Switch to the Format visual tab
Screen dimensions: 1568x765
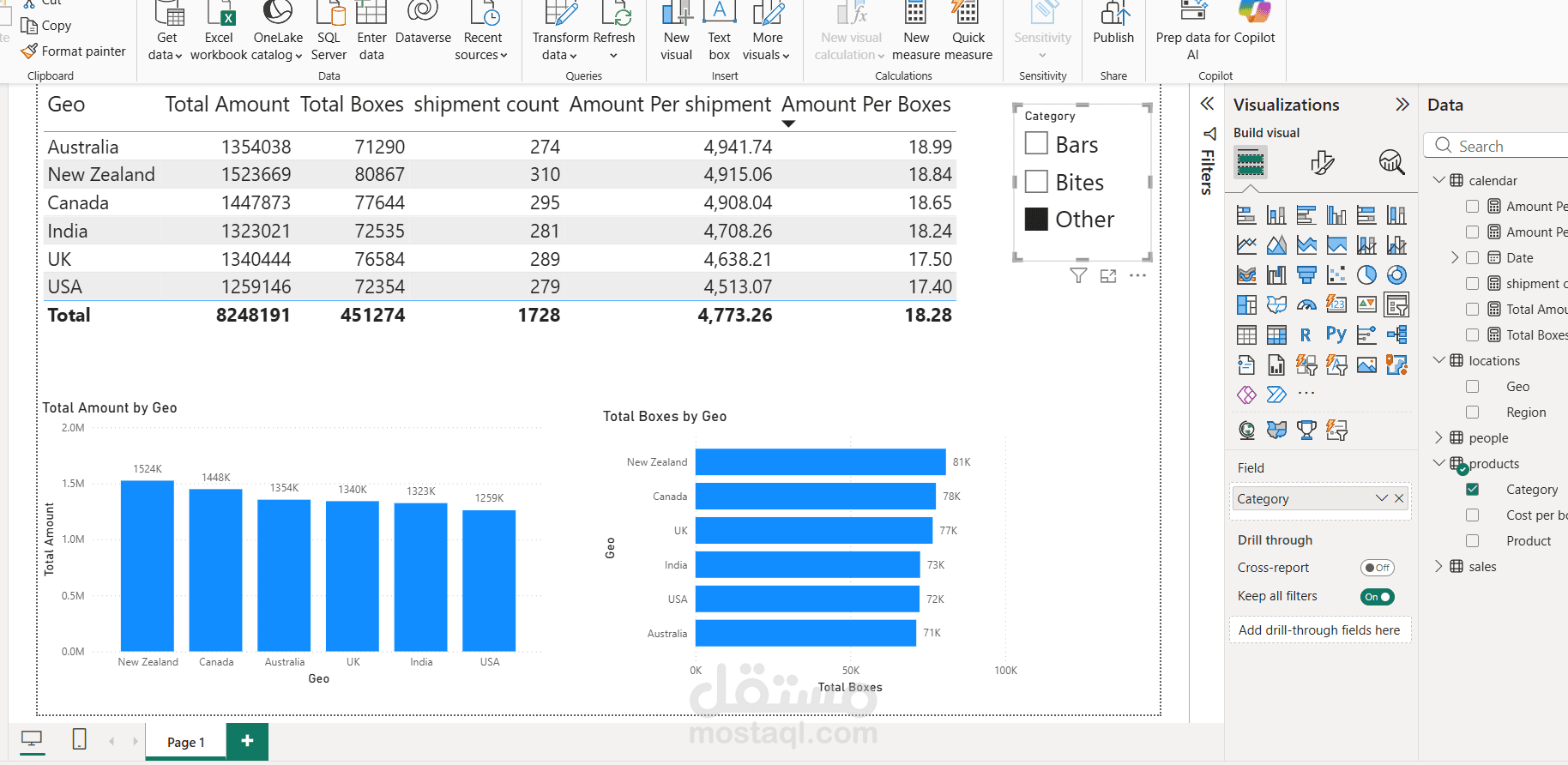click(x=1322, y=162)
